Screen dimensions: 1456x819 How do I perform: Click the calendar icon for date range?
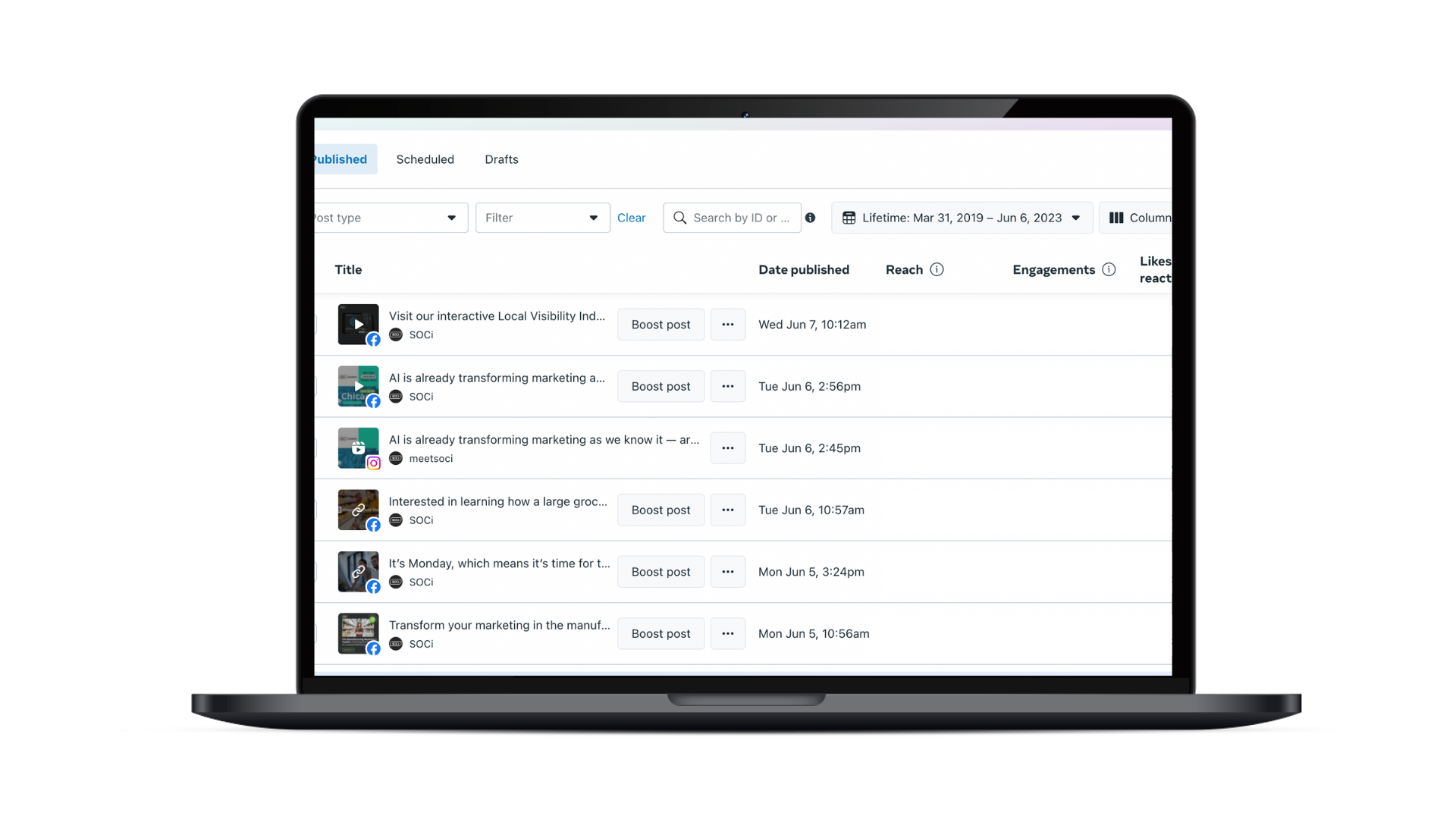coord(848,218)
